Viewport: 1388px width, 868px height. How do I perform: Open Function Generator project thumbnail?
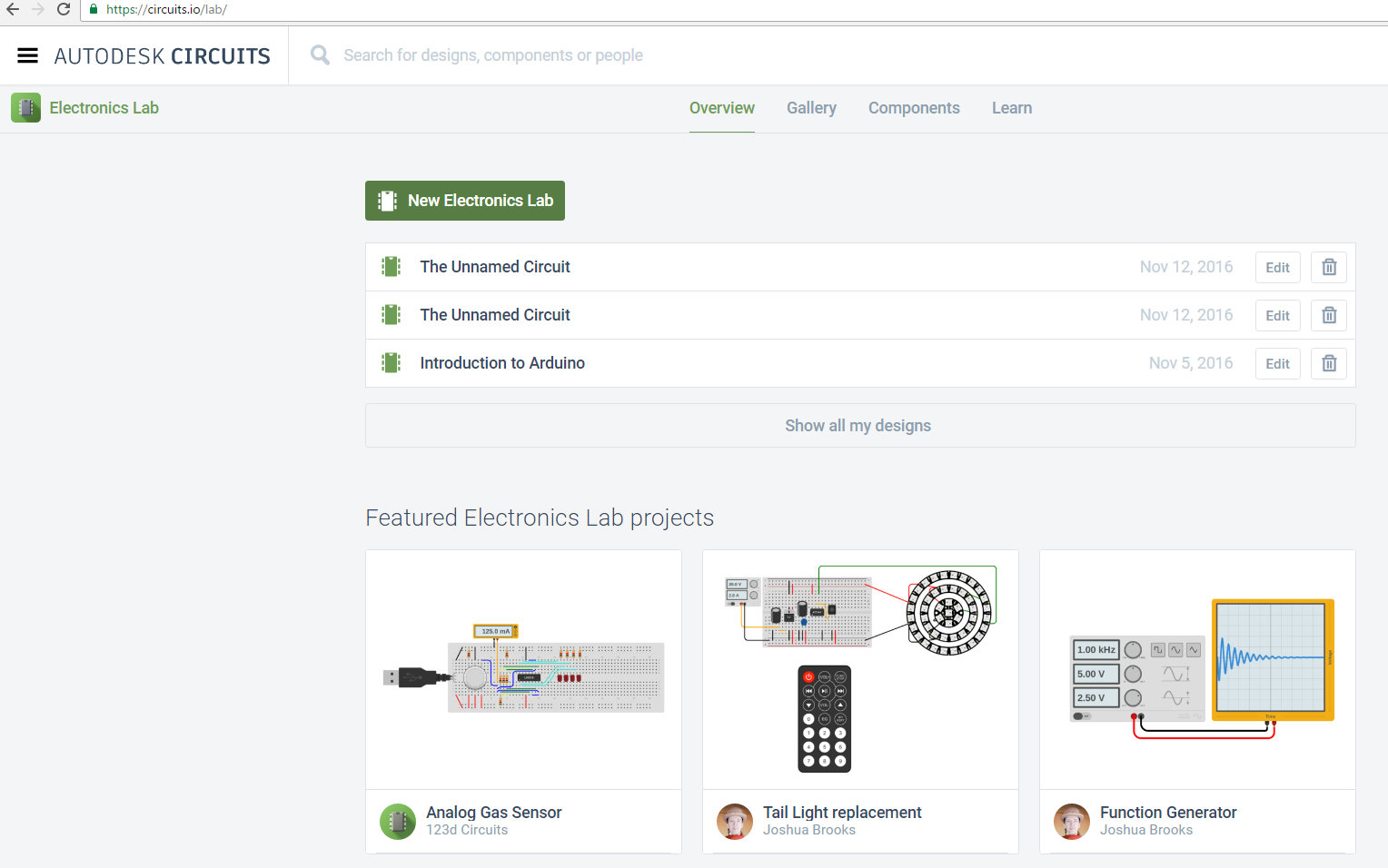pyautogui.click(x=1197, y=670)
